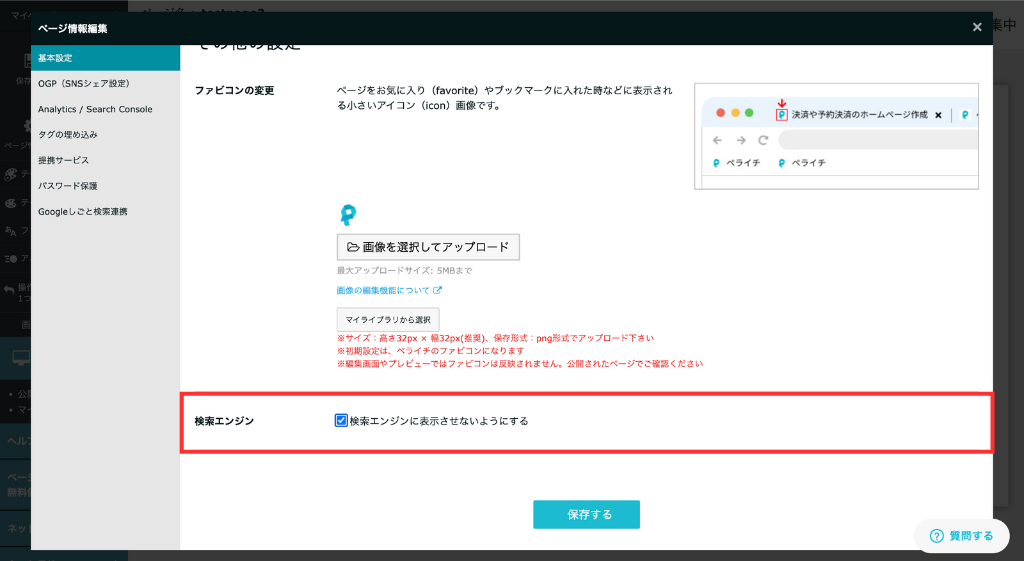This screenshot has height=561, width=1024.
Task: Click the browser tab example illustration
Action: click(836, 136)
